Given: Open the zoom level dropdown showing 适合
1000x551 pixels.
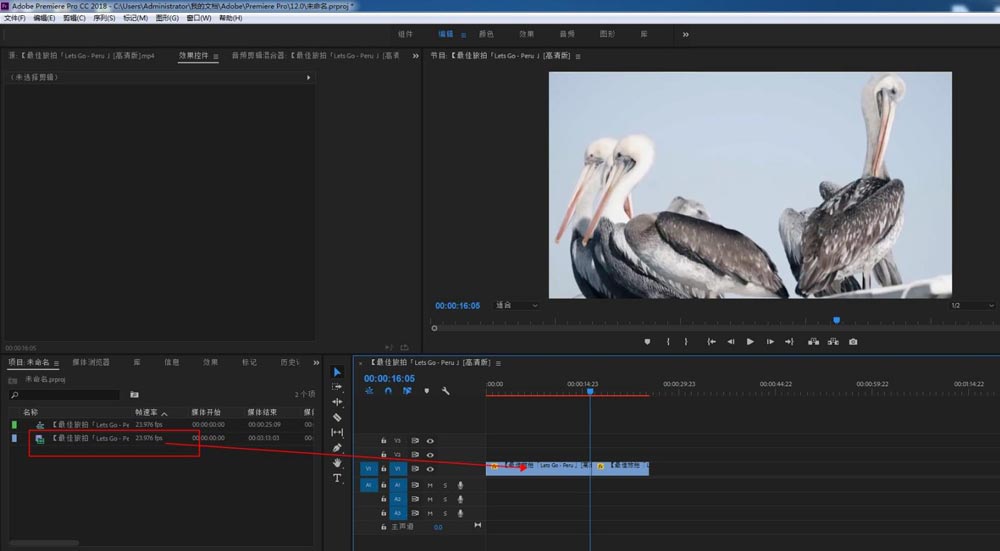Looking at the screenshot, I should pyautogui.click(x=516, y=305).
